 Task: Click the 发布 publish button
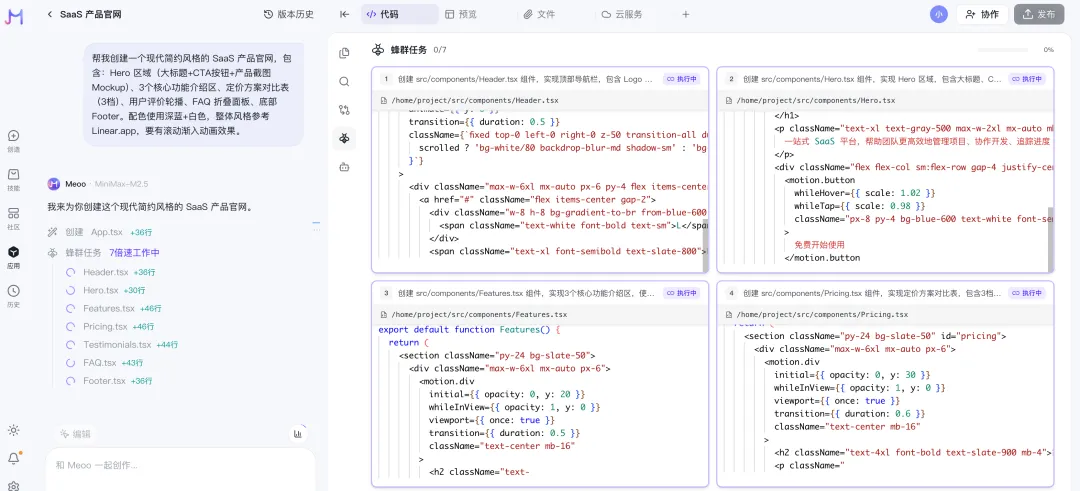(1039, 14)
